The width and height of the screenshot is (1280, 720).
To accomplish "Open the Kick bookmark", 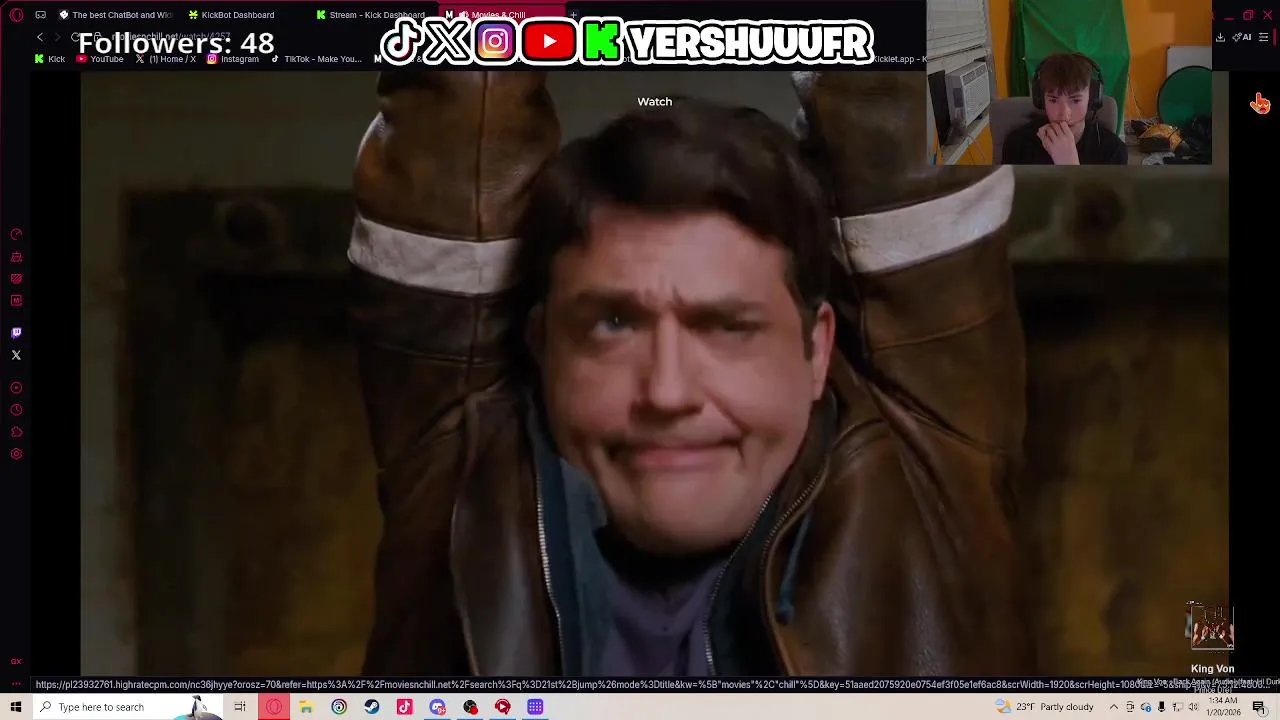I will pyautogui.click(x=50, y=59).
